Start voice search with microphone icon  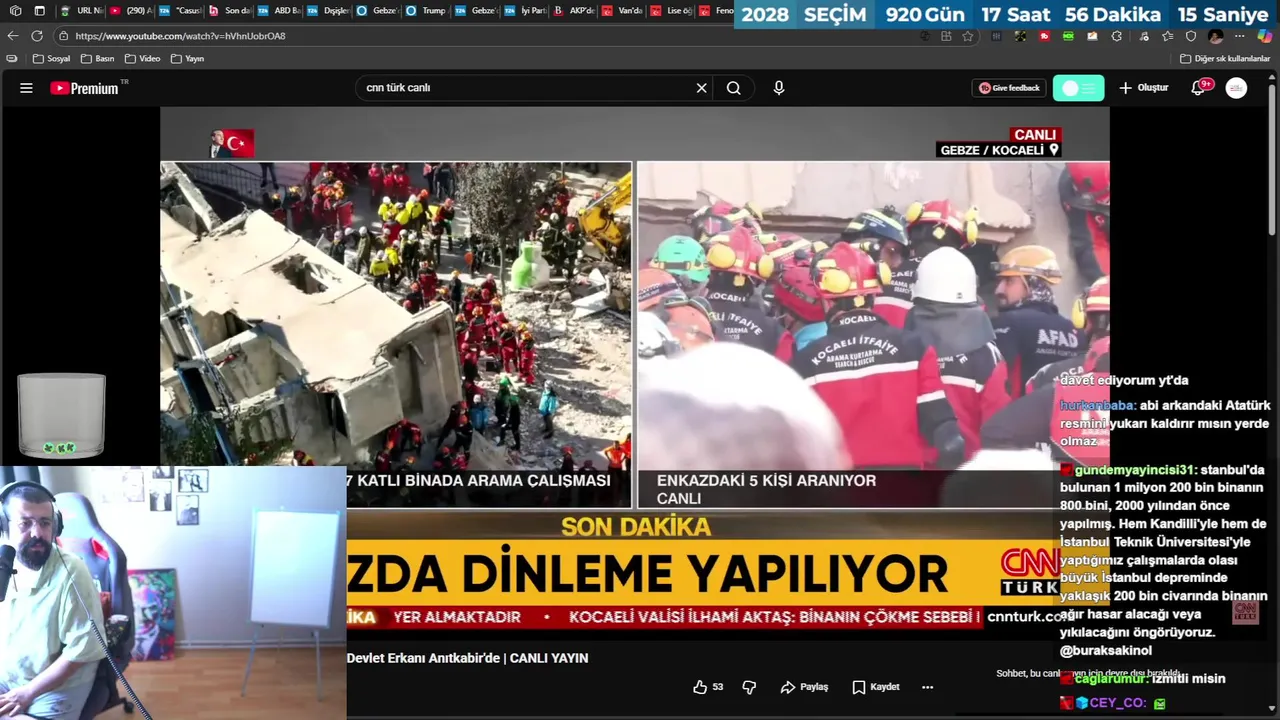click(779, 88)
